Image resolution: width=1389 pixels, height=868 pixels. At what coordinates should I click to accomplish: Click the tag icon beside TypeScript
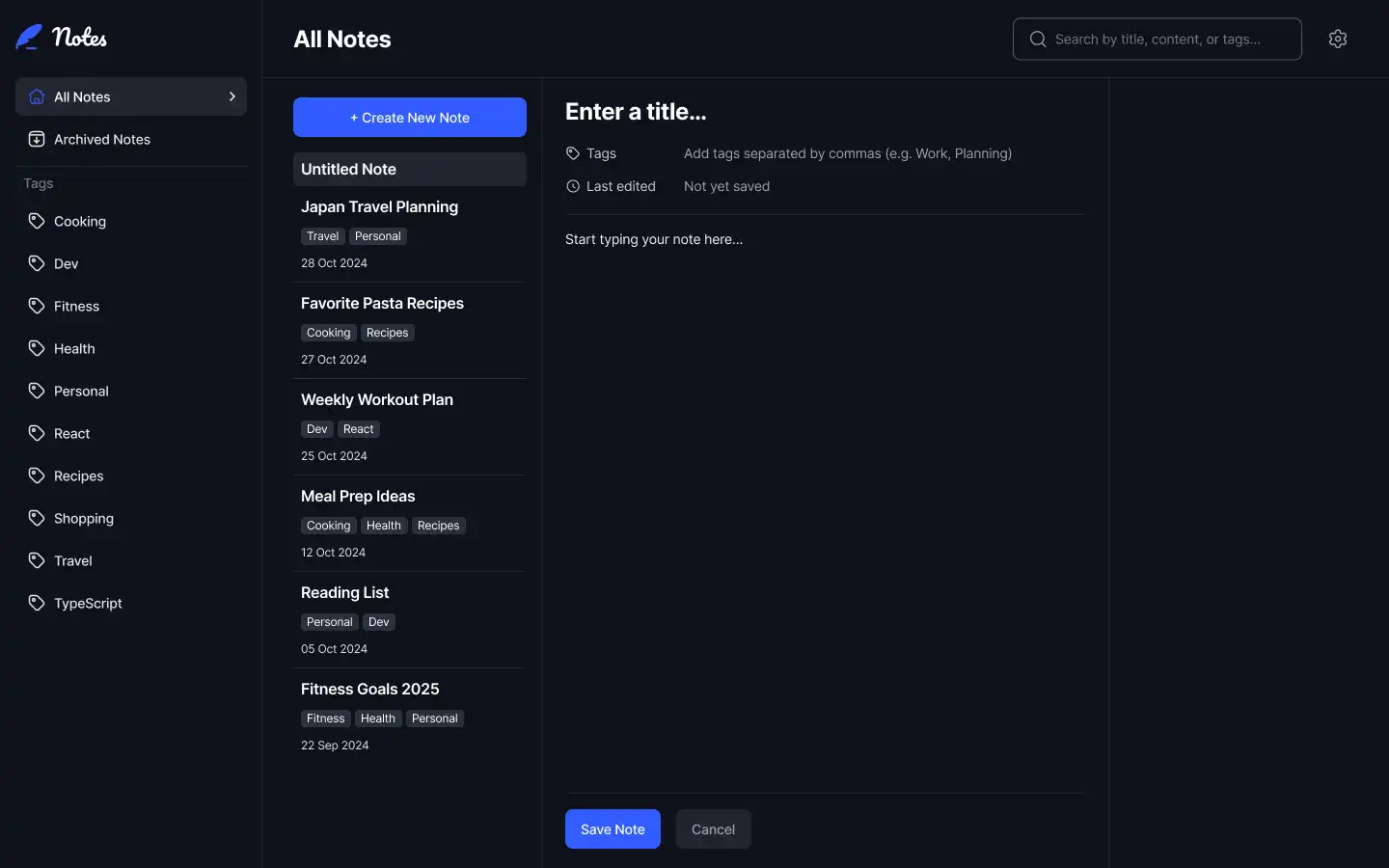coord(37,603)
